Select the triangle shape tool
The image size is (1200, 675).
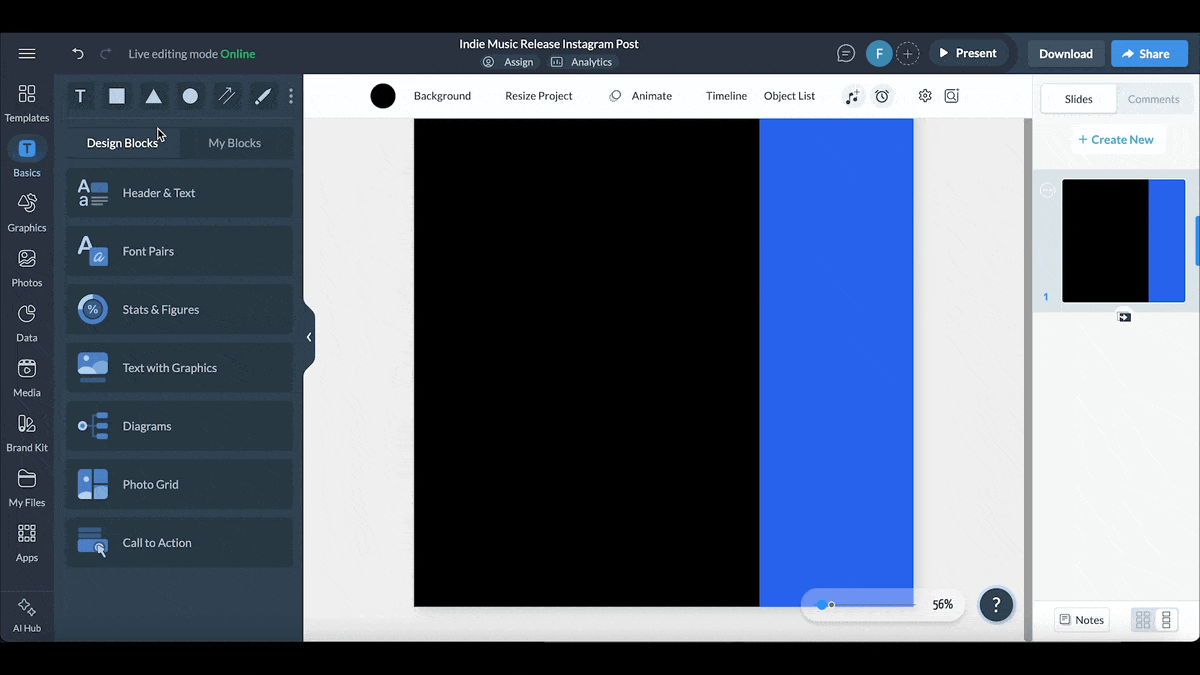[152, 96]
